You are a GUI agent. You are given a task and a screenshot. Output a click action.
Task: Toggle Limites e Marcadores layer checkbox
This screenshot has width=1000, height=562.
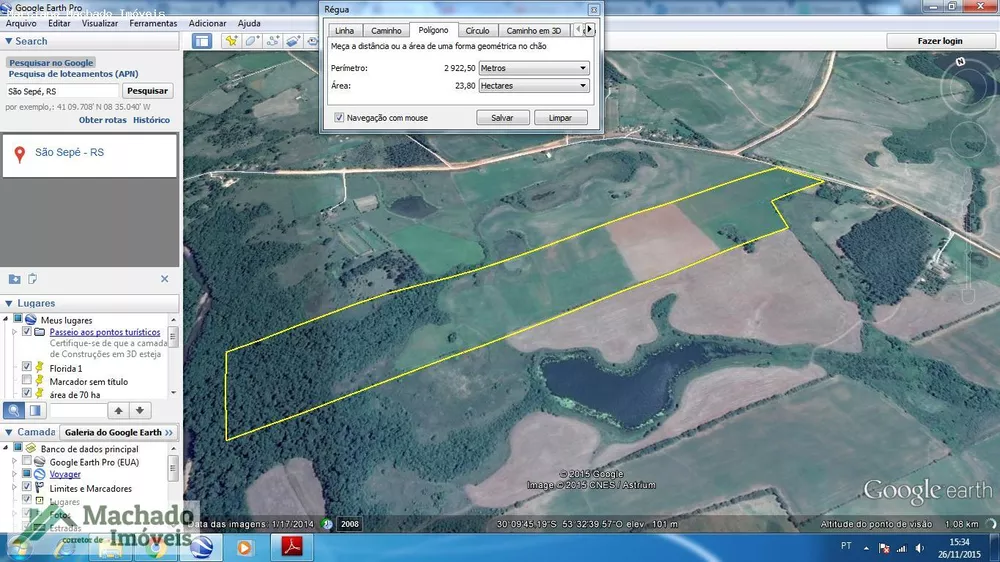point(27,487)
